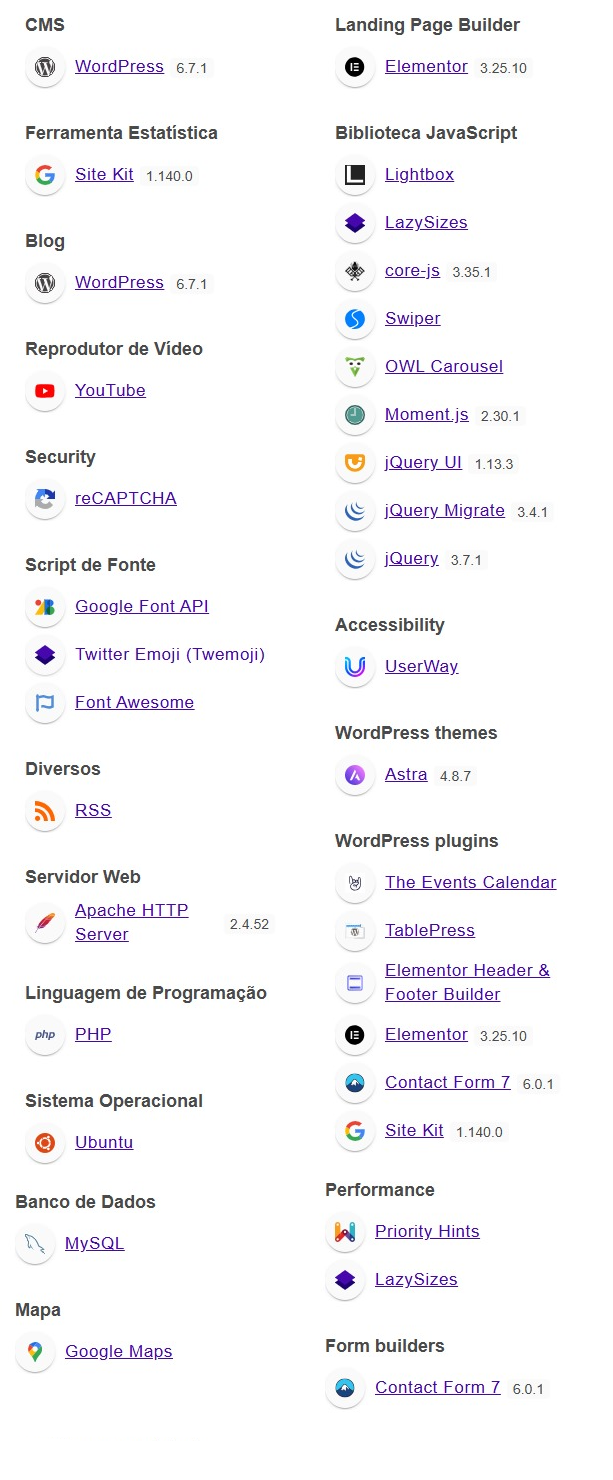The image size is (613, 1480).
Task: Open the Priority Hints link
Action: (x=427, y=1231)
